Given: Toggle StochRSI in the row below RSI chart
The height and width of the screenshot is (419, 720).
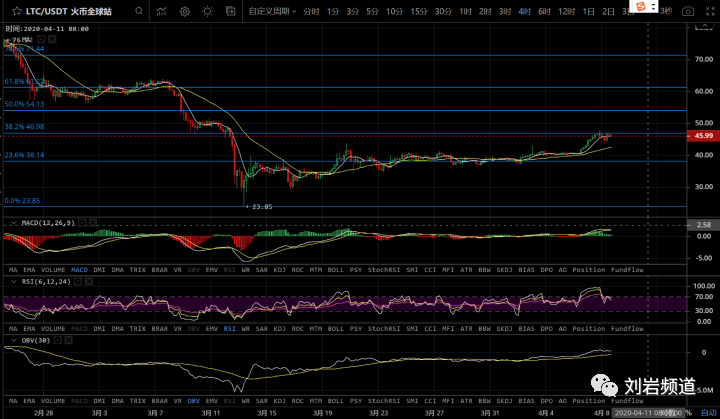Looking at the screenshot, I should pos(384,328).
